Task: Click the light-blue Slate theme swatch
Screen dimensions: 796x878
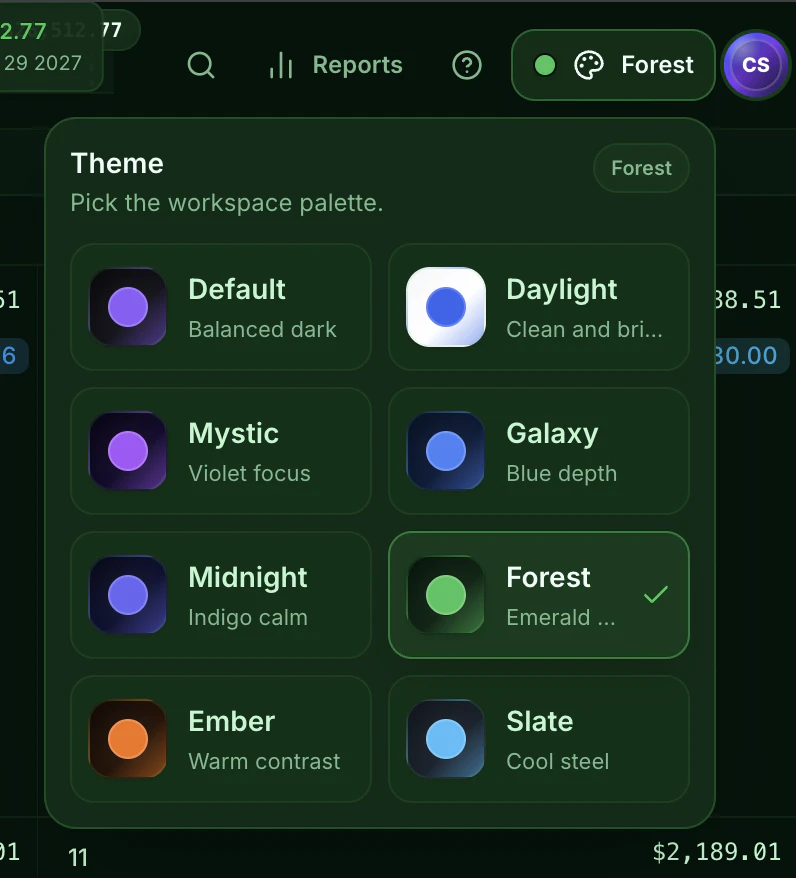Action: pos(446,739)
